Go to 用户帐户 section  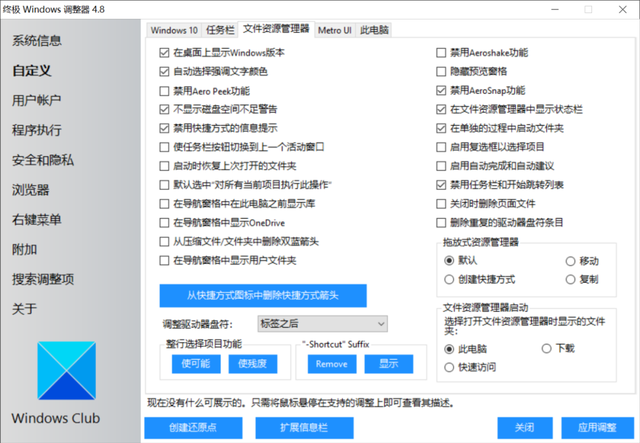[x=37, y=100]
